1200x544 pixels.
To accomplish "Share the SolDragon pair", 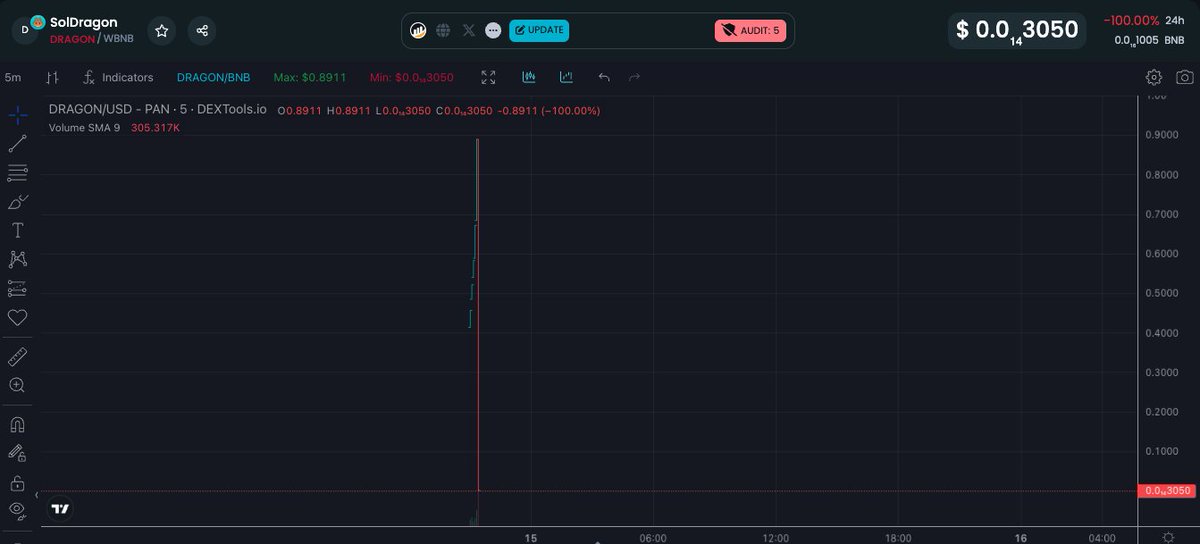I will tap(202, 30).
